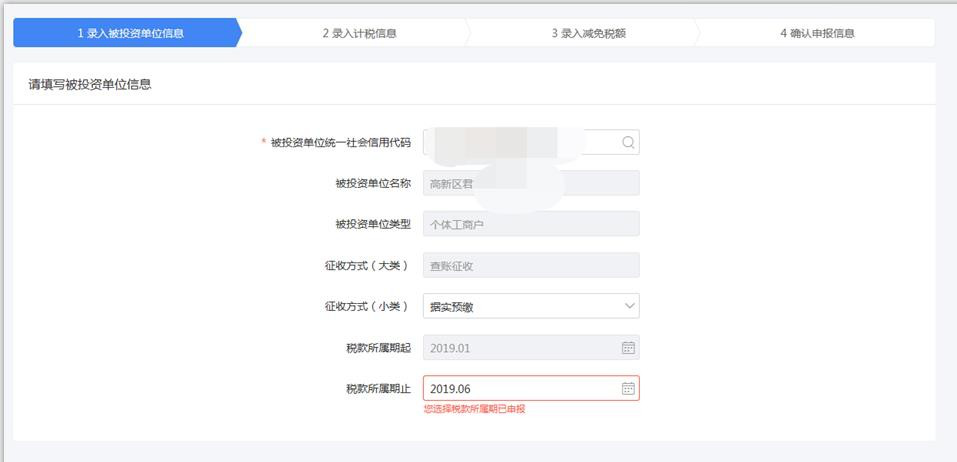The image size is (957, 462).
Task: Click the 2019.06 end period date field
Action: click(x=520, y=389)
